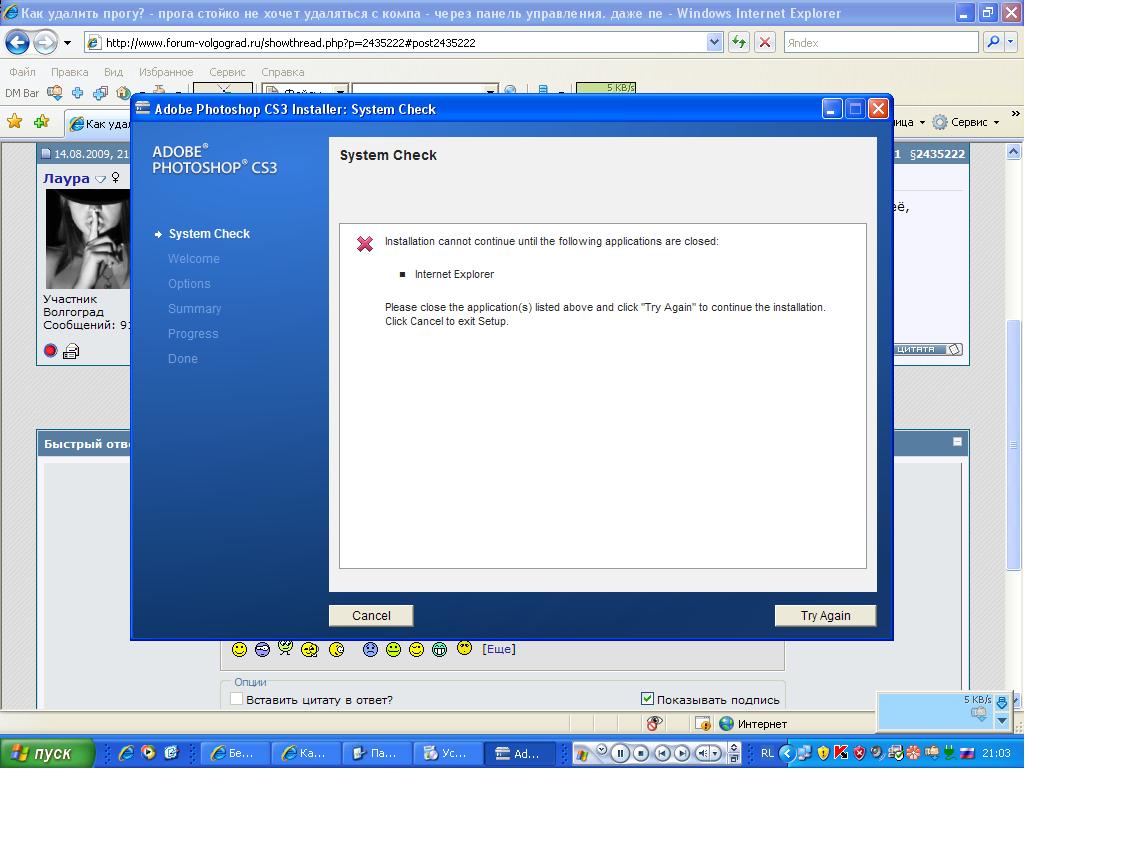Open the search provider dropdown arrow
This screenshot has height=845, width=1127.
[1011, 42]
